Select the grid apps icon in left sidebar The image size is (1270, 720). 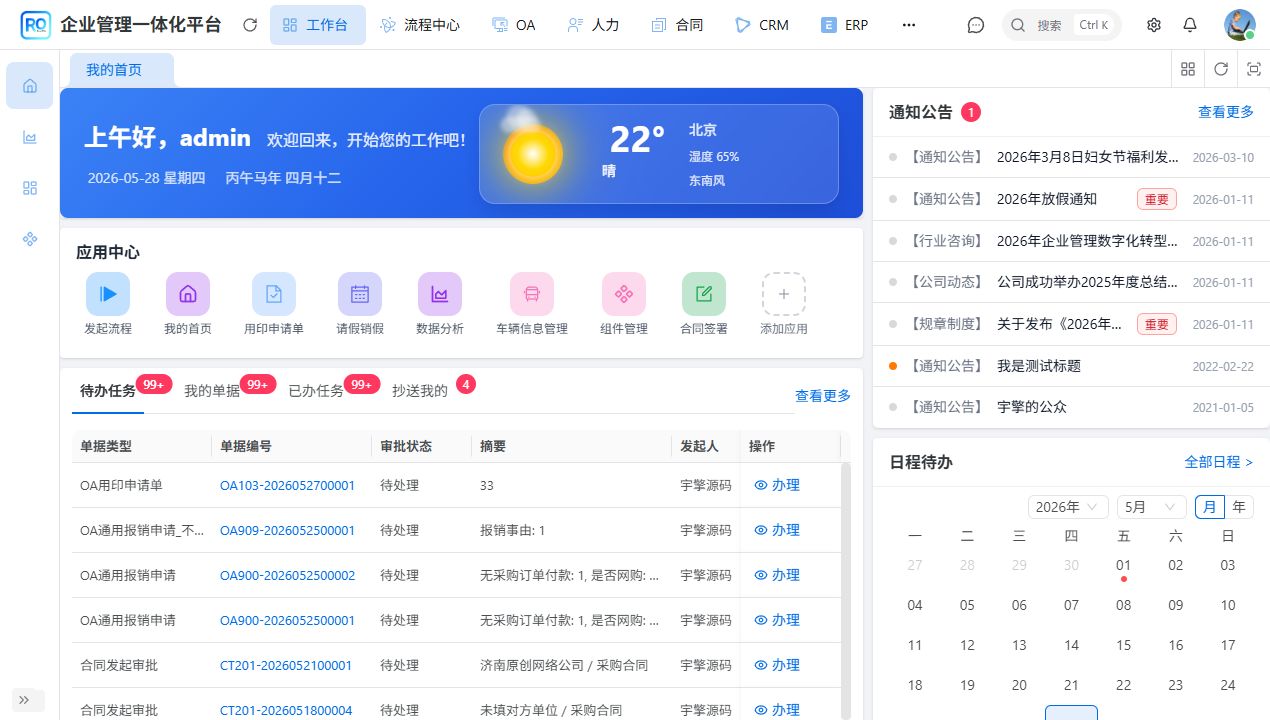30,188
